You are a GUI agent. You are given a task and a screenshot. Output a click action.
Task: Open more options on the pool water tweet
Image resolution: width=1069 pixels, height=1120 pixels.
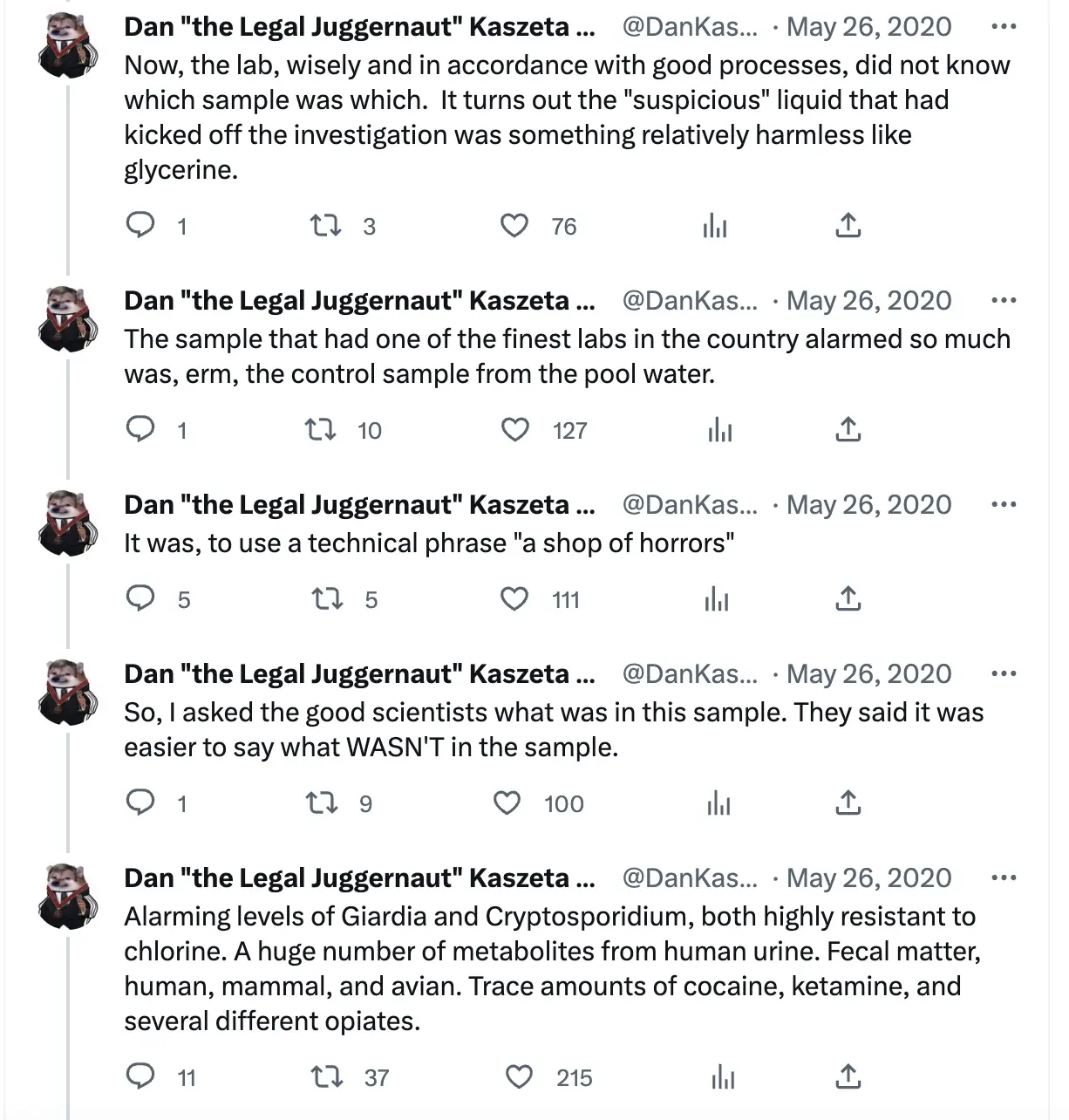[x=1004, y=301]
